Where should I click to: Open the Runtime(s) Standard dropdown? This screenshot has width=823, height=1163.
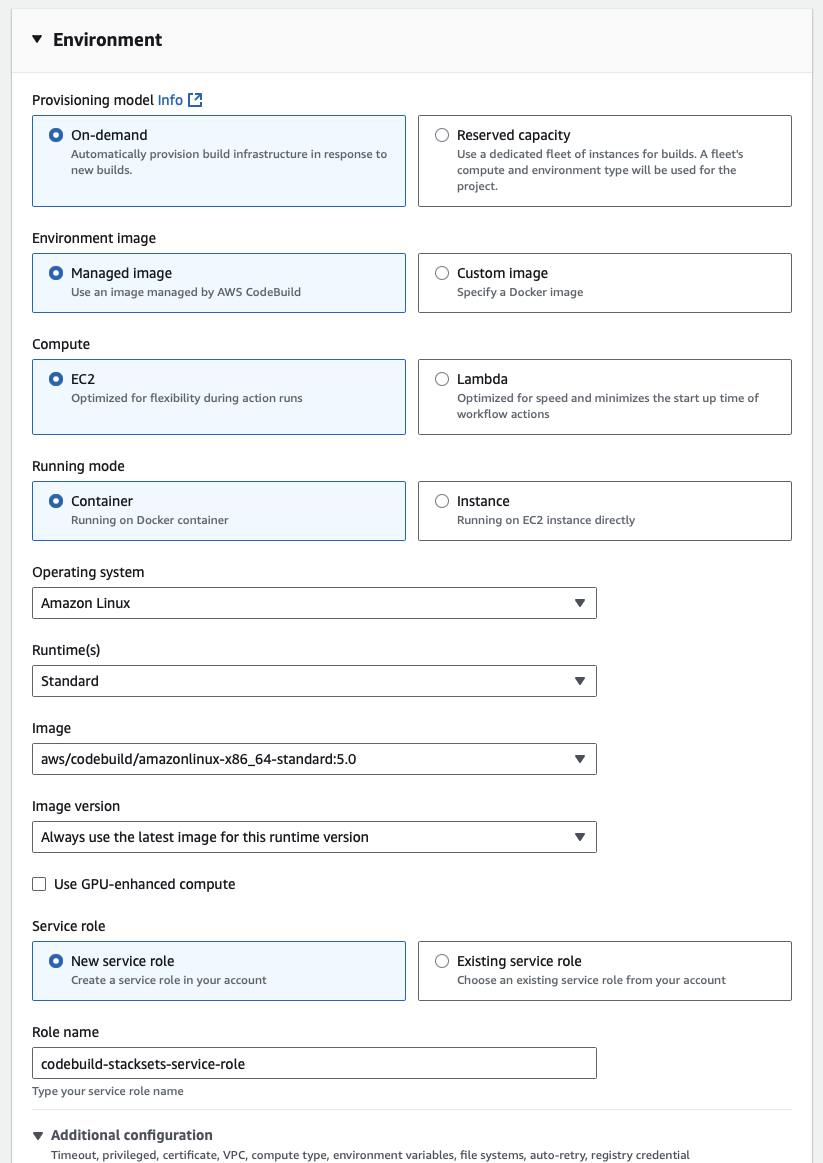[314, 681]
